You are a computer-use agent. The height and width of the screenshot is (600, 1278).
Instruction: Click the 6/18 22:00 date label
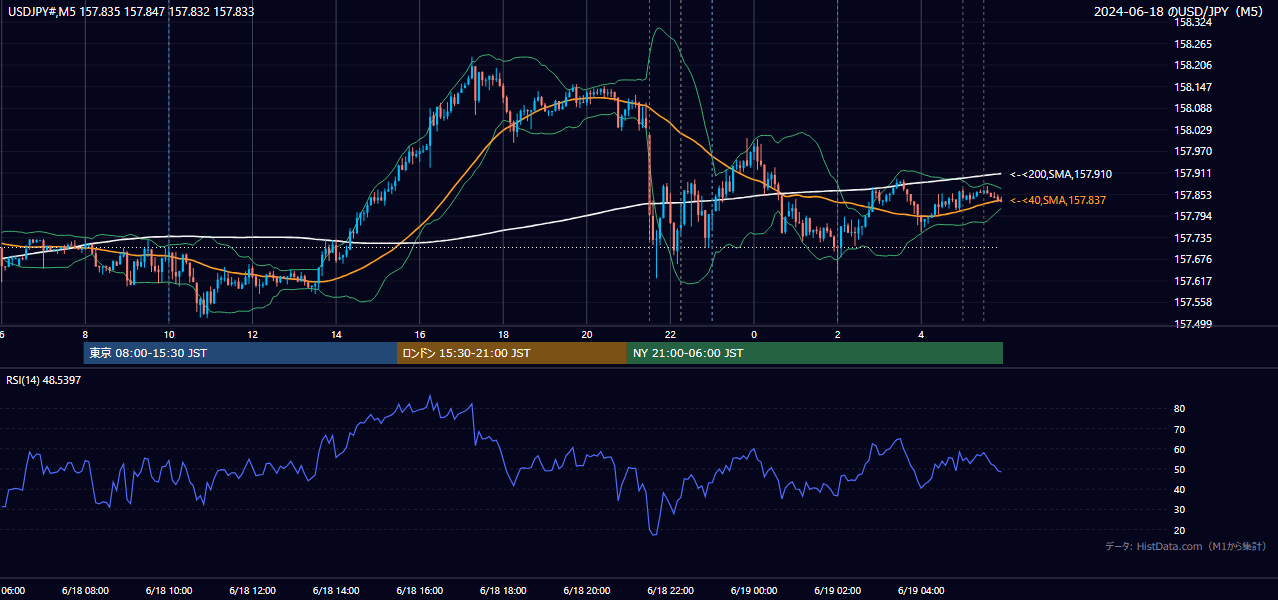[x=671, y=591]
